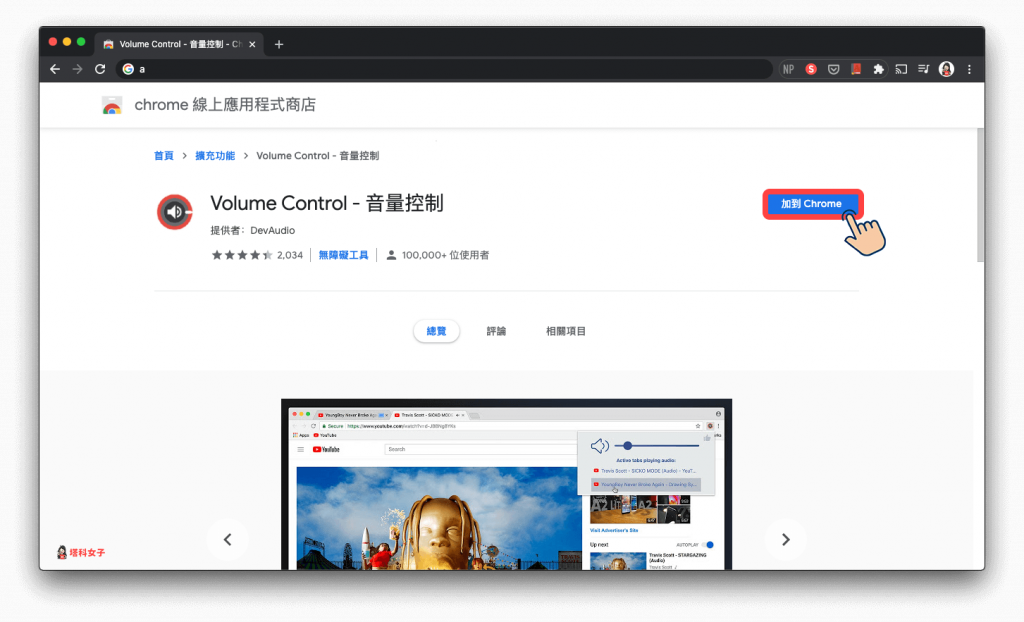The image size is (1024, 622).
Task: Show next screenshot with right chevron
Action: click(786, 540)
